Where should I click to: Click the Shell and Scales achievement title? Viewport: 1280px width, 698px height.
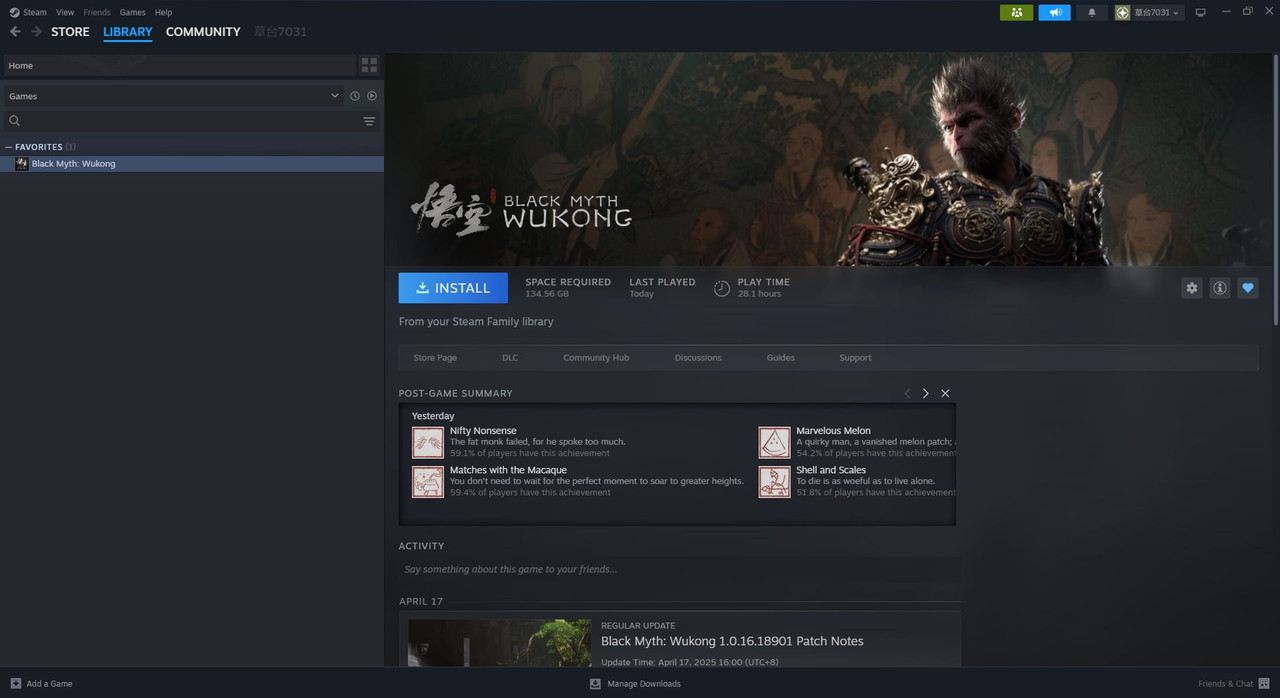coord(831,470)
